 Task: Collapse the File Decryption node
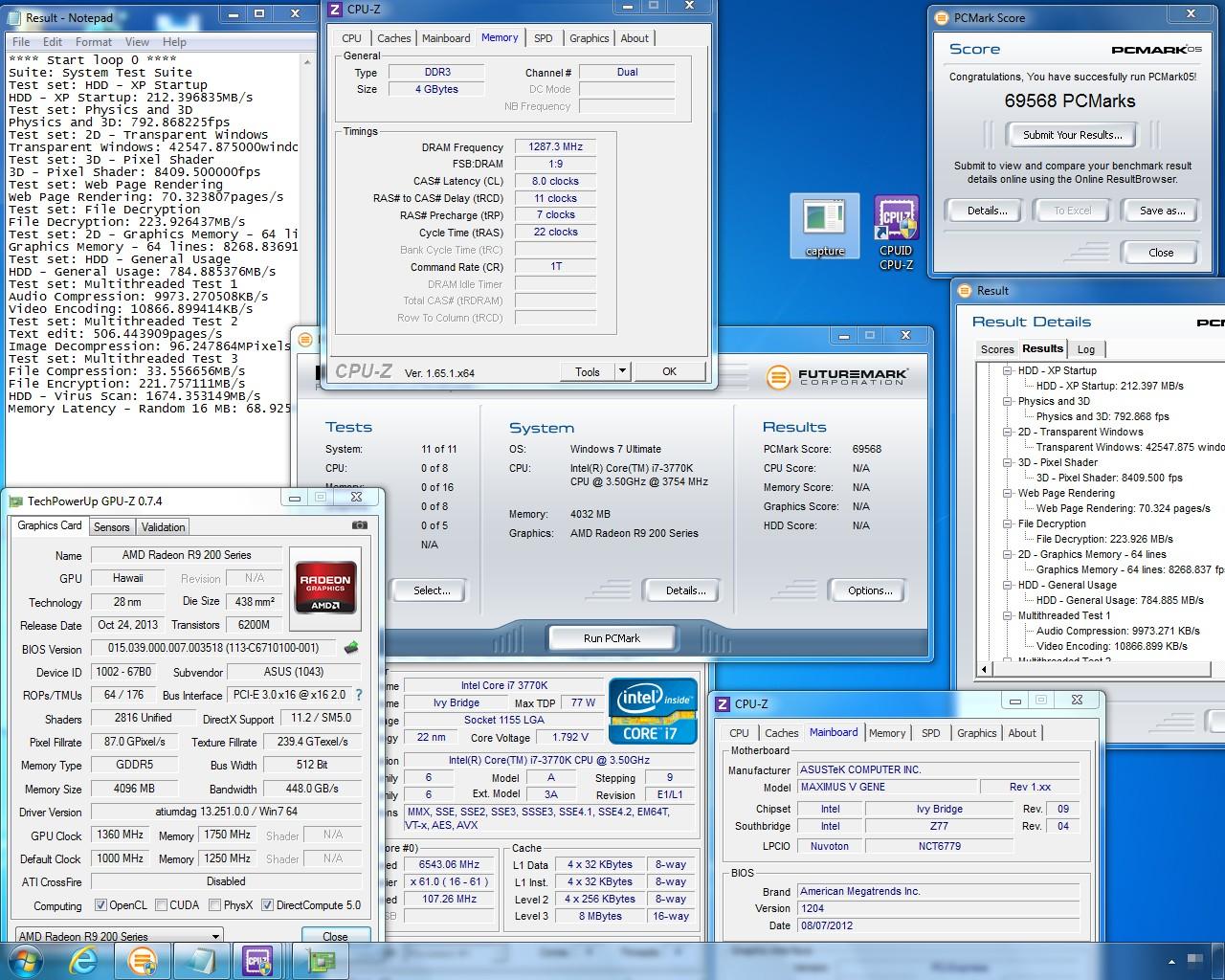click(x=1007, y=523)
